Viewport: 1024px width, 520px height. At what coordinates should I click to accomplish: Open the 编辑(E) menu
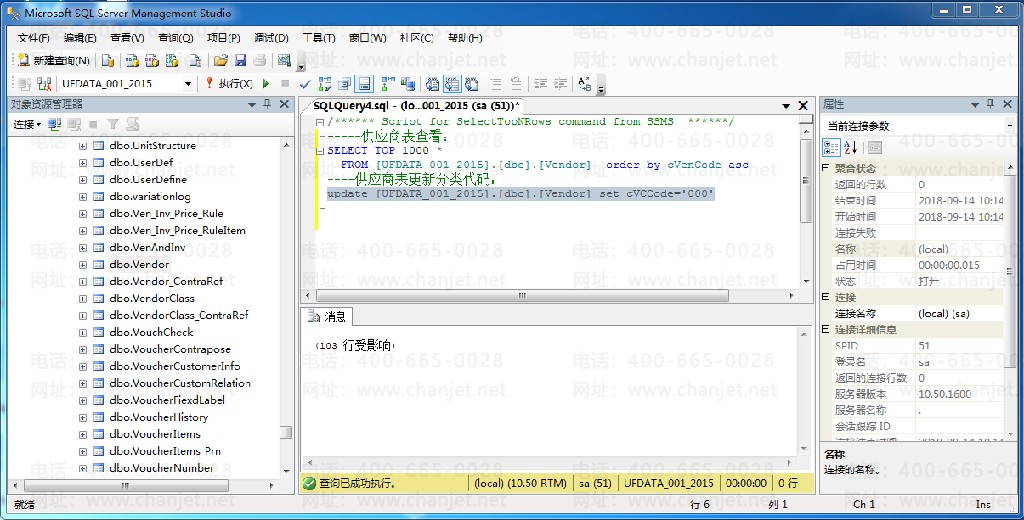click(80, 38)
